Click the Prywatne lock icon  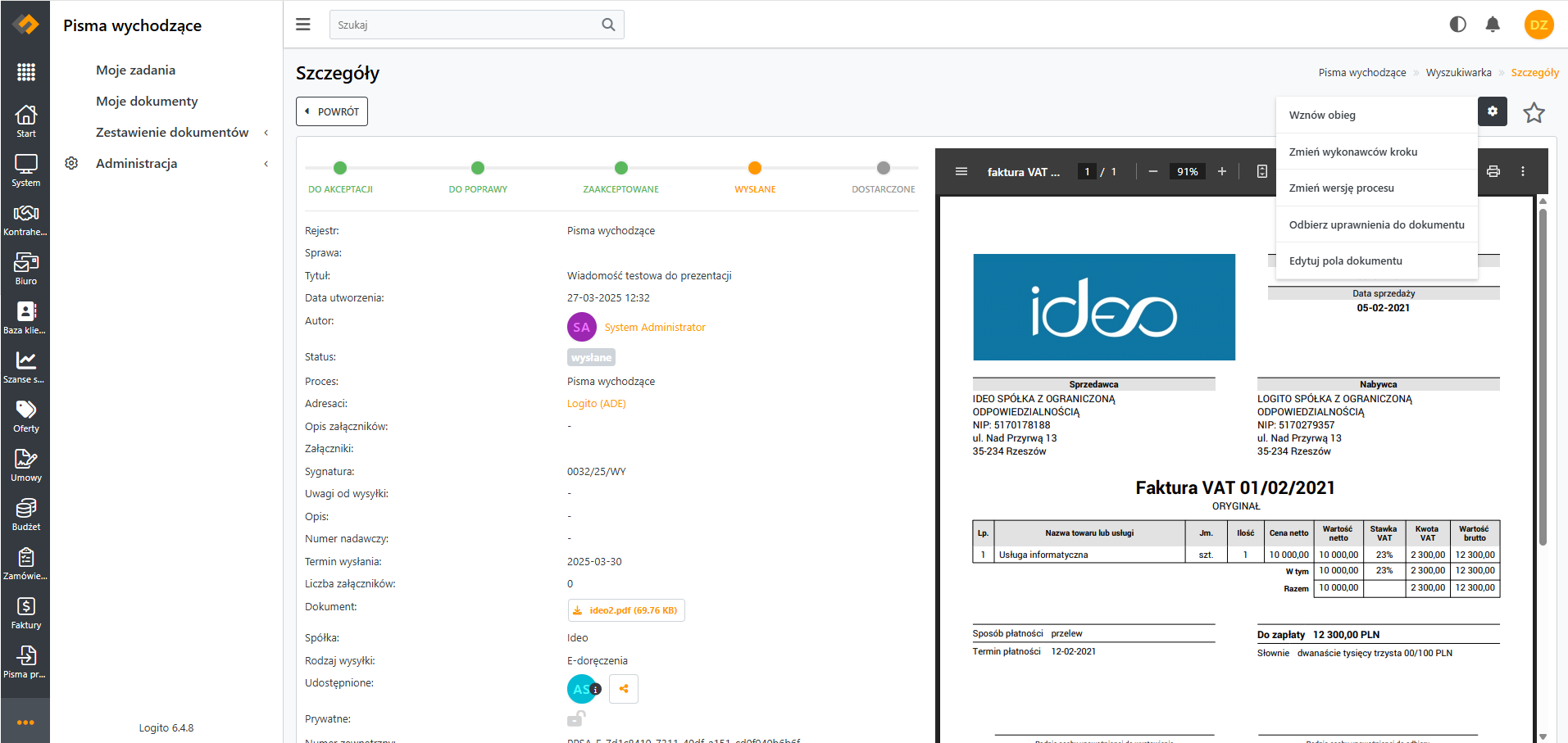click(576, 718)
